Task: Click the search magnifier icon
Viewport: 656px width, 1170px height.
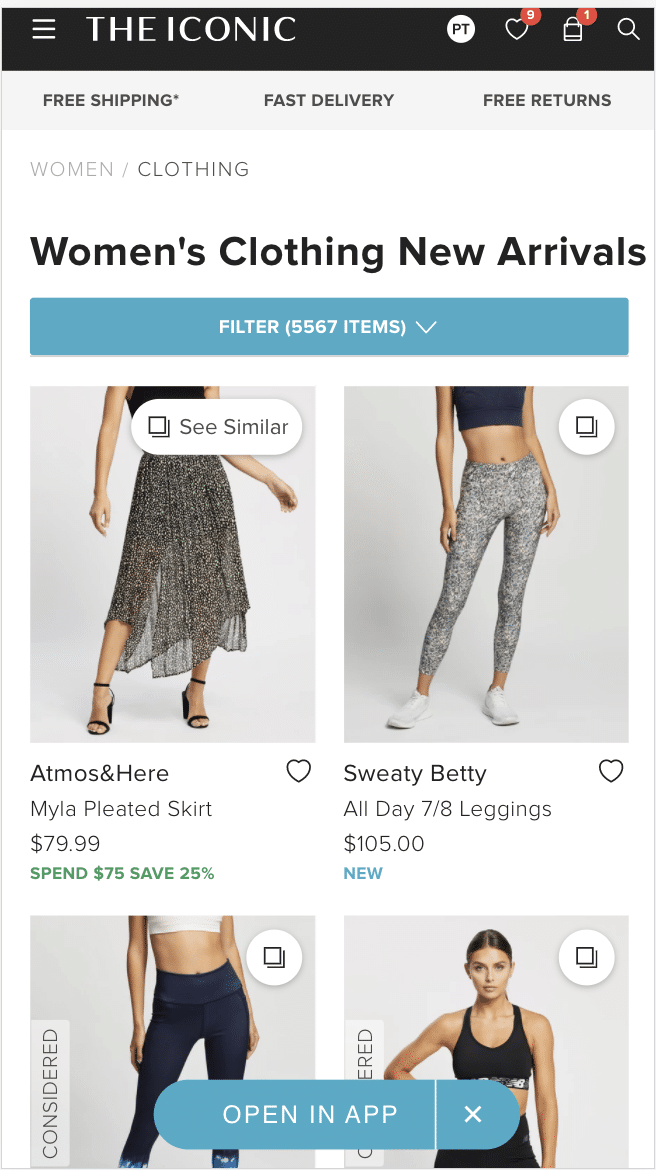Action: 628,29
